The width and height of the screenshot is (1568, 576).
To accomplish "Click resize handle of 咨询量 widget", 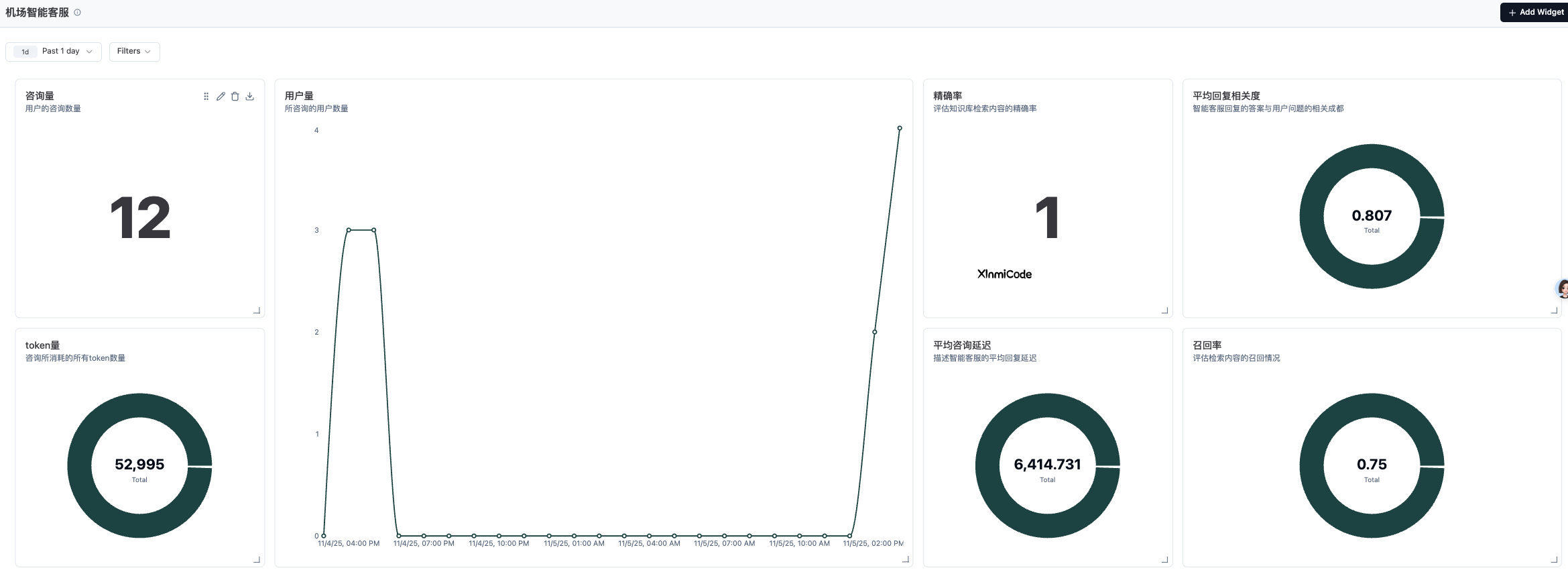I will pos(257,310).
